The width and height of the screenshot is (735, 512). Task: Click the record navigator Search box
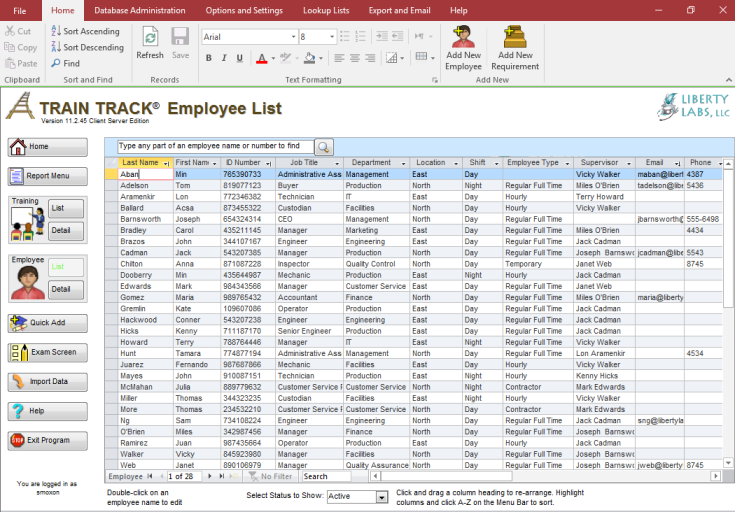tap(327, 476)
